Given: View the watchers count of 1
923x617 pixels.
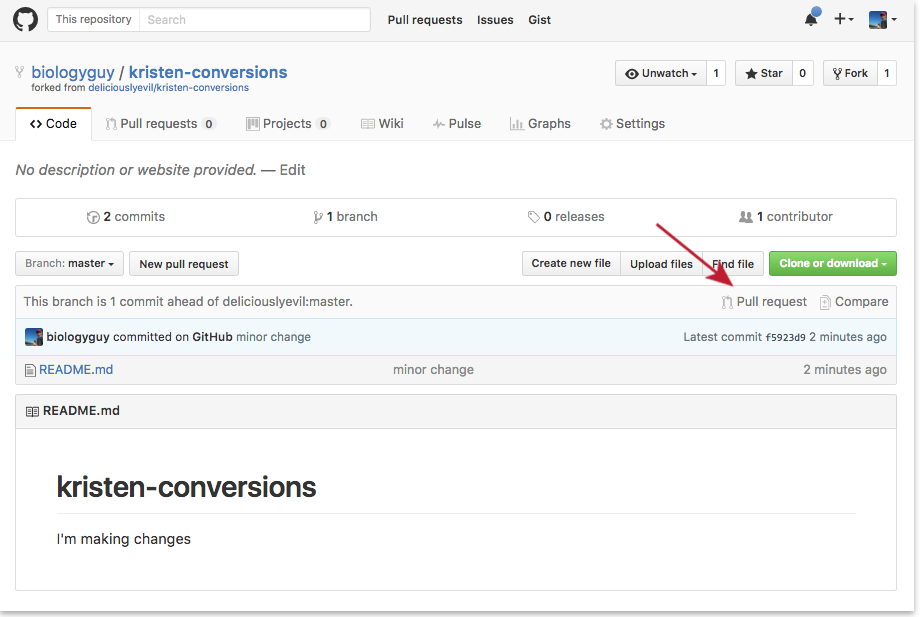Looking at the screenshot, I should click(x=716, y=73).
